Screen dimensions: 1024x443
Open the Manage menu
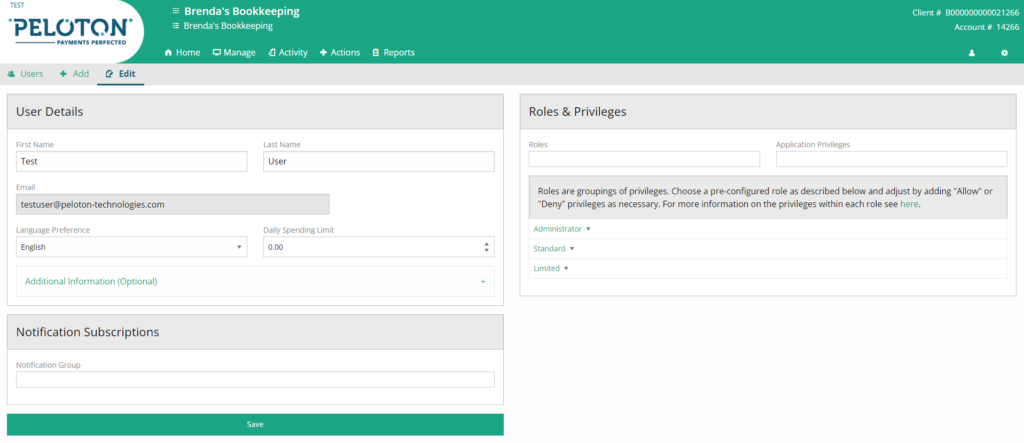(x=234, y=53)
